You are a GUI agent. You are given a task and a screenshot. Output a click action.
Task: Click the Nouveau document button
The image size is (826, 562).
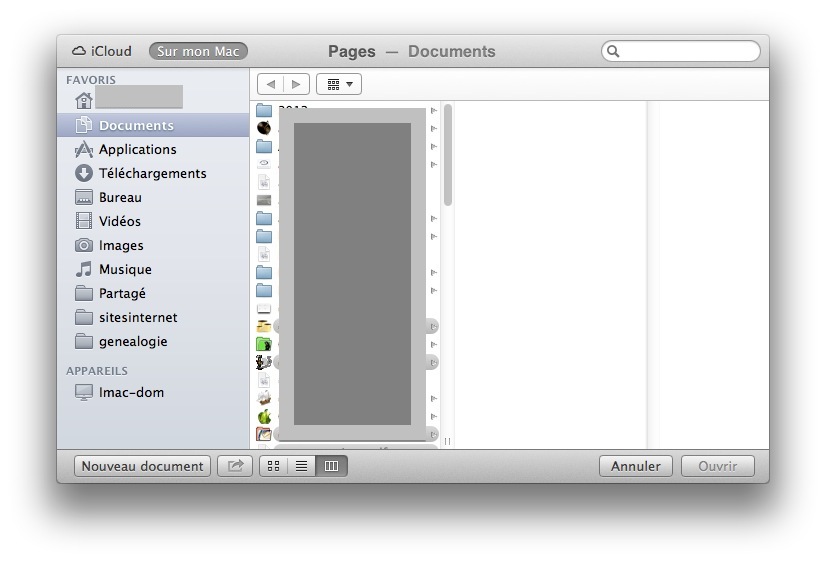142,466
